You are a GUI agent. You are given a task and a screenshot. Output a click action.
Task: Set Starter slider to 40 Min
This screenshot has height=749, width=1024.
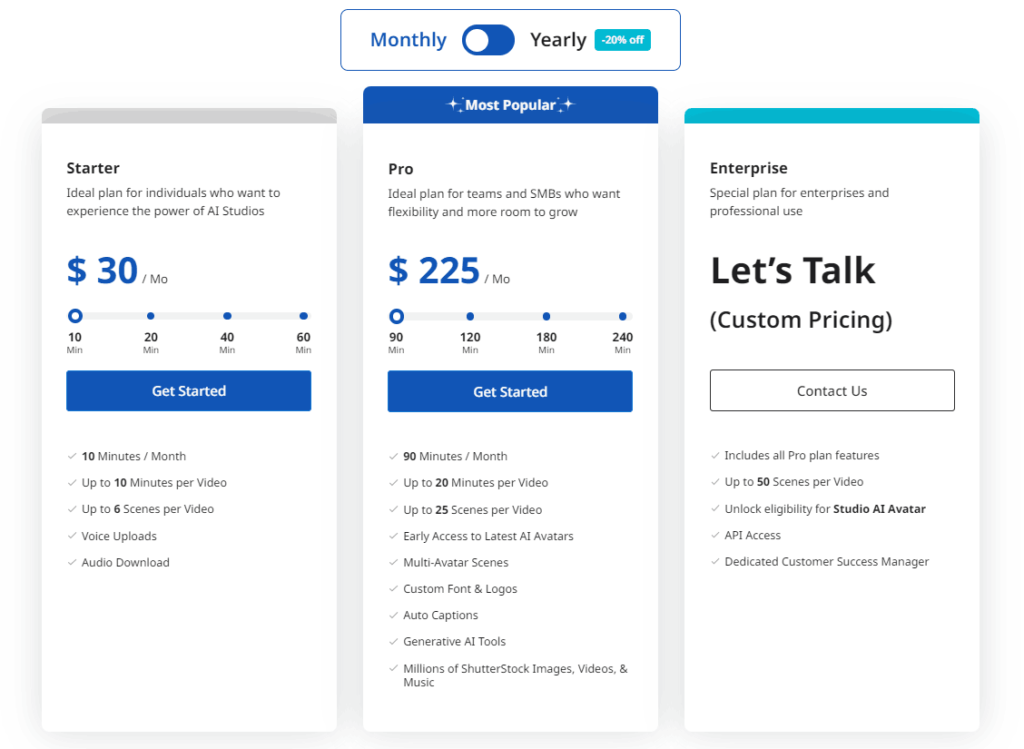pos(227,316)
